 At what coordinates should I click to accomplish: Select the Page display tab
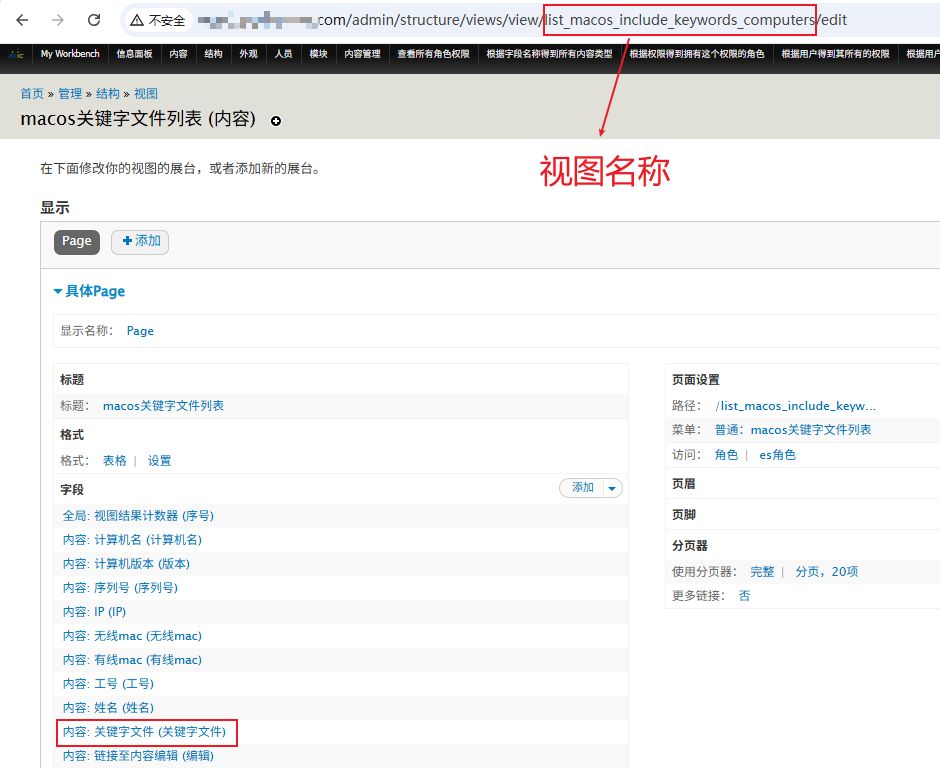click(x=77, y=241)
